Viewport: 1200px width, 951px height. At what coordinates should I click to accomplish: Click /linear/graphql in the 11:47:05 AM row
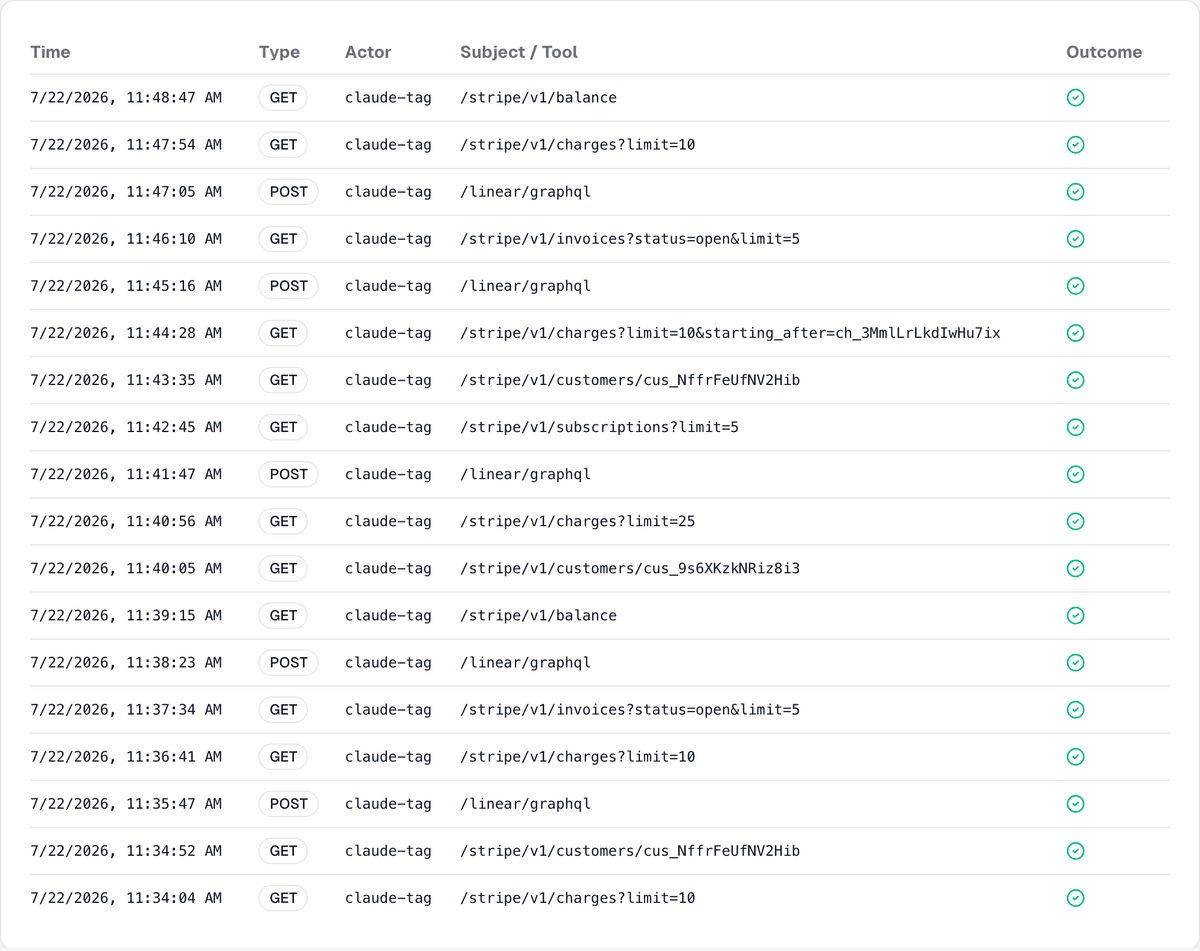[x=526, y=192]
